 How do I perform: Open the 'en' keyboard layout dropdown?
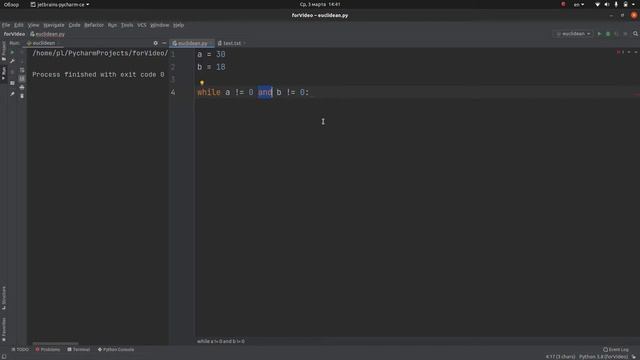(x=579, y=4)
